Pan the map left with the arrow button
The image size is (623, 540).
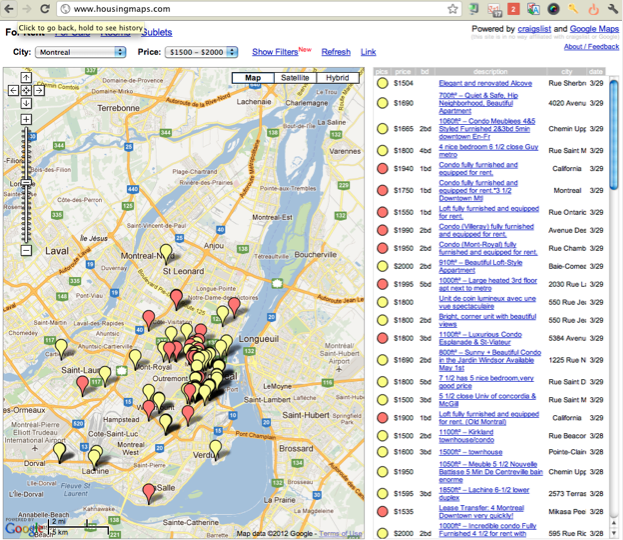point(14,91)
